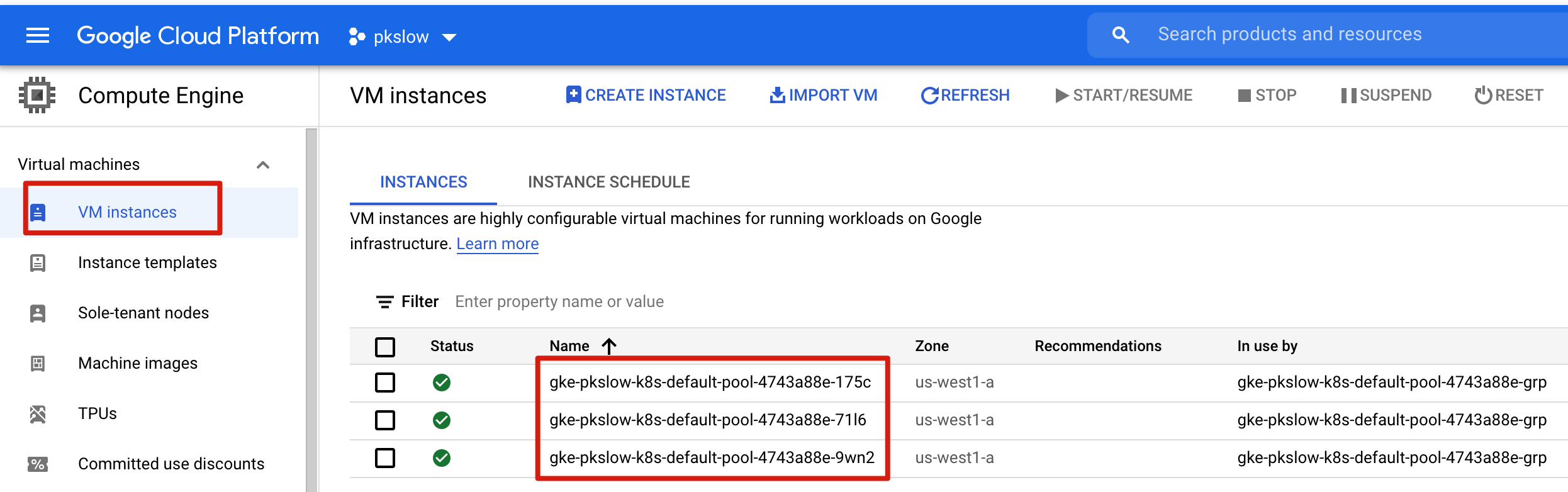Click the TPUs sidebar icon
Image resolution: width=1568 pixels, height=492 pixels.
[38, 413]
